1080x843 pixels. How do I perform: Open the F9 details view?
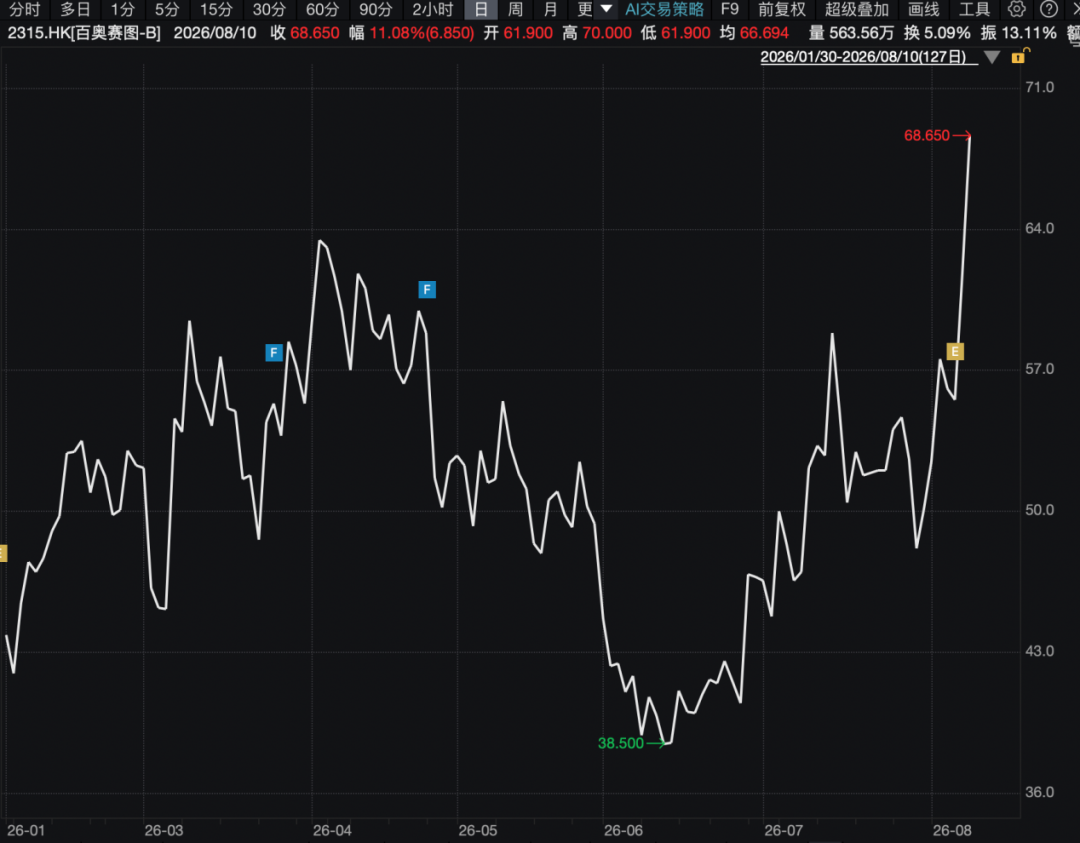(x=729, y=10)
